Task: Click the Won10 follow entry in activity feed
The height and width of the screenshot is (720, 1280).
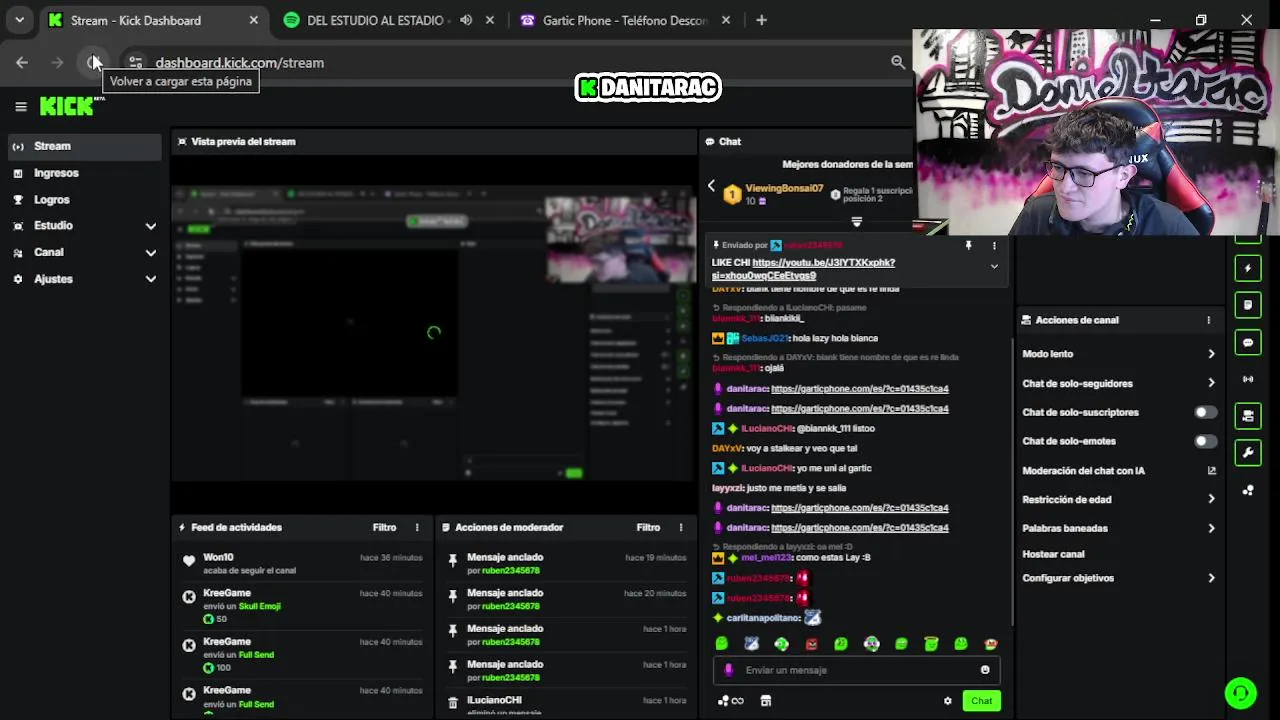Action: [x=302, y=563]
